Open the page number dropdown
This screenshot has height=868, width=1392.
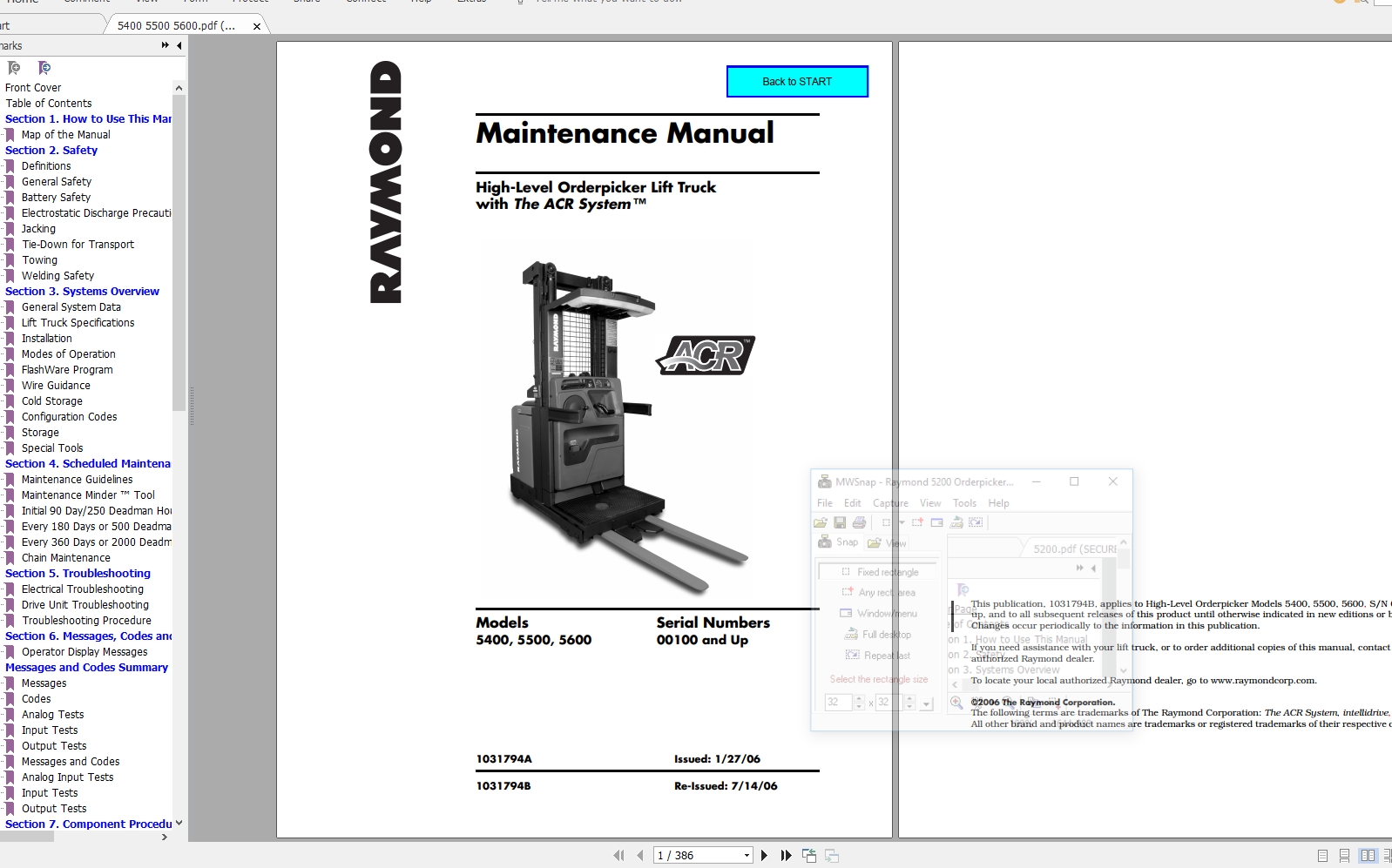747,856
